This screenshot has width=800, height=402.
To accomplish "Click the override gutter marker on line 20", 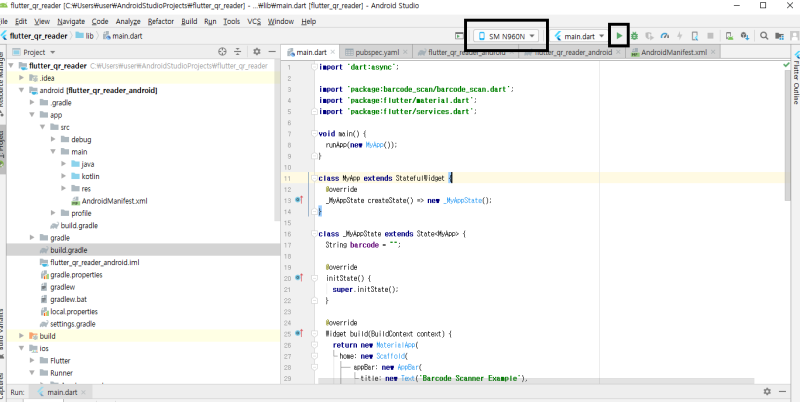I will tap(299, 278).
